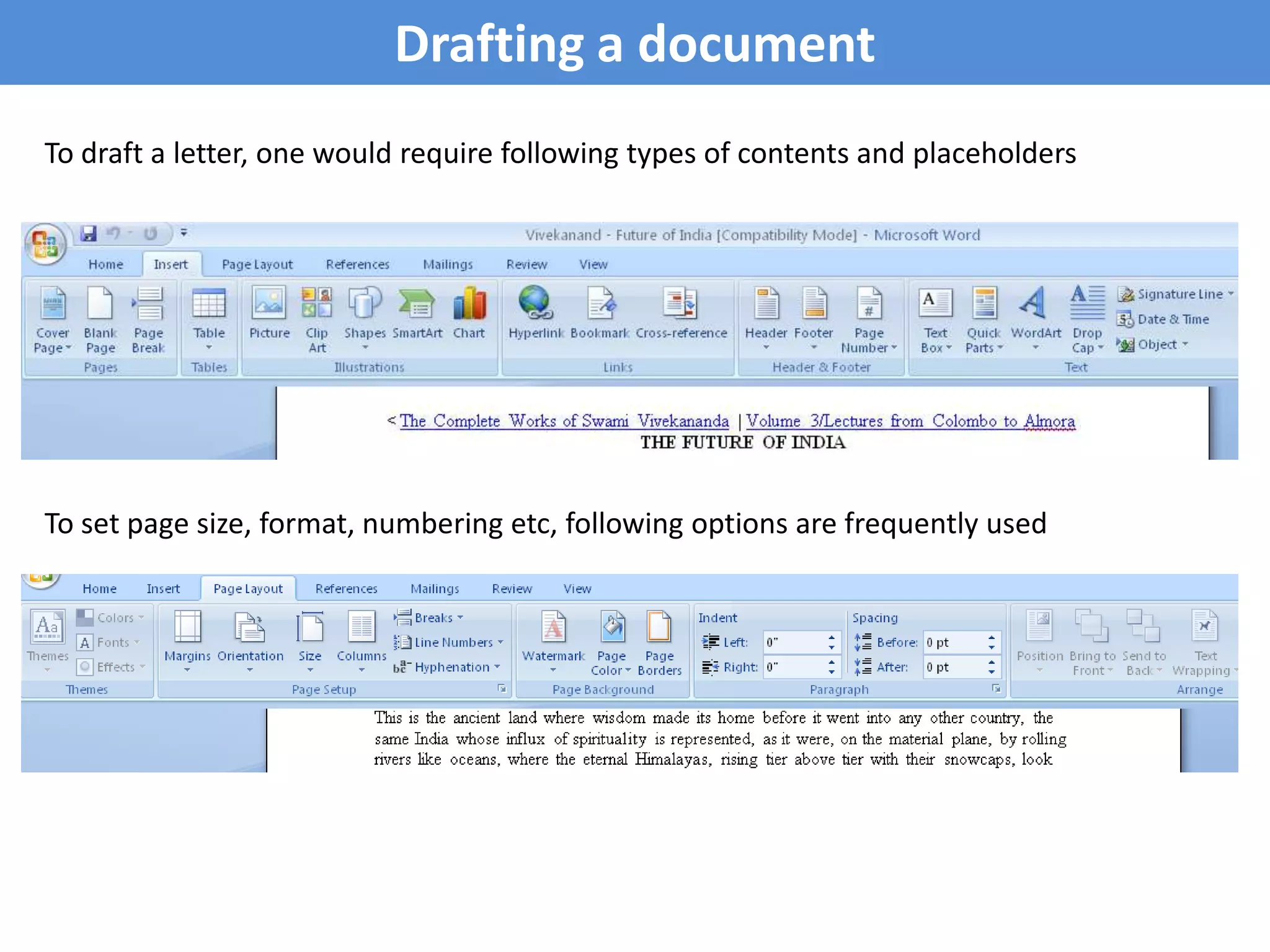Open Mailings tab in upper ribbon
The height and width of the screenshot is (952, 1270).
pyautogui.click(x=448, y=265)
